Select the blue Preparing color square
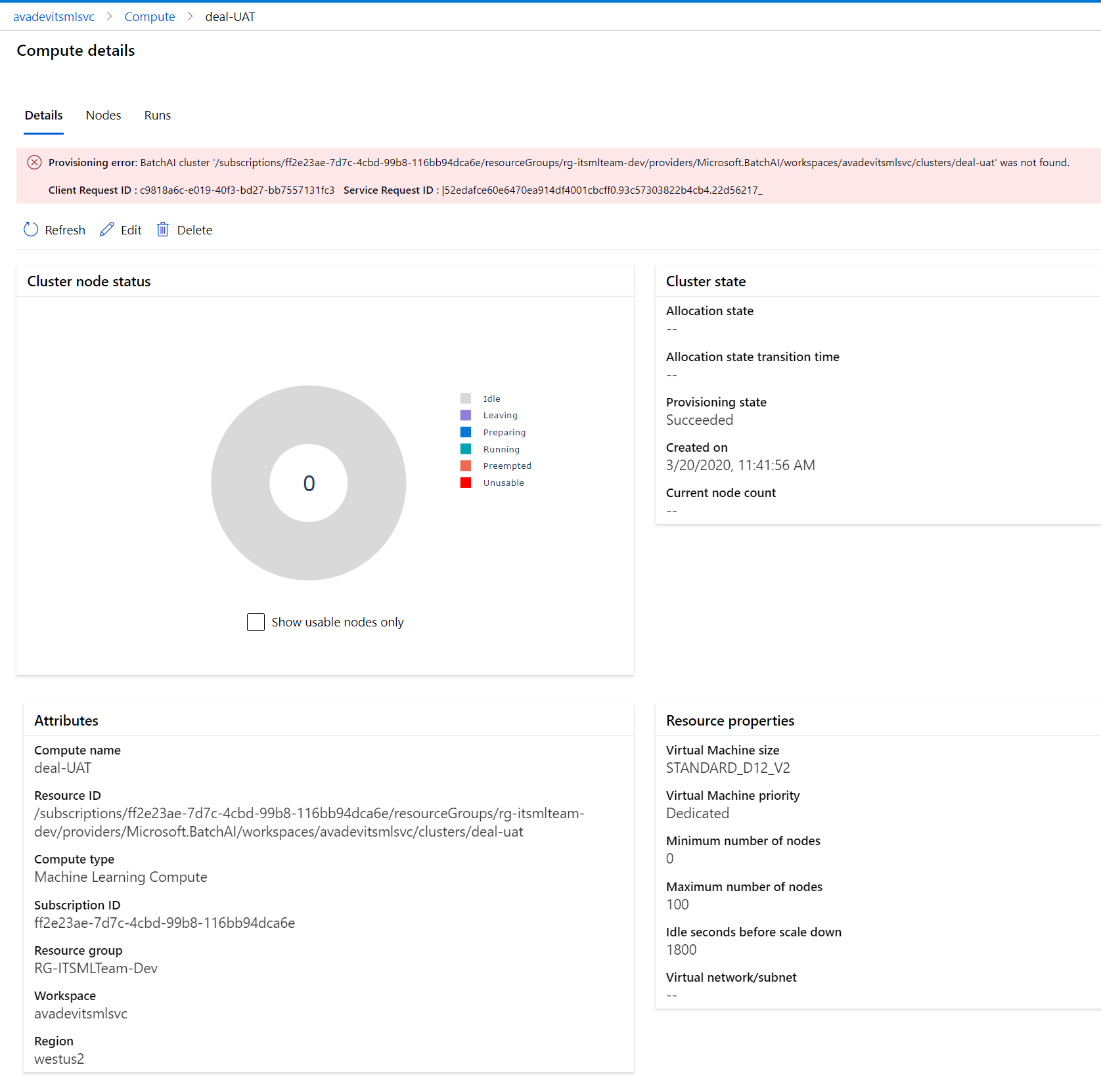This screenshot has width=1101, height=1092. coord(466,432)
